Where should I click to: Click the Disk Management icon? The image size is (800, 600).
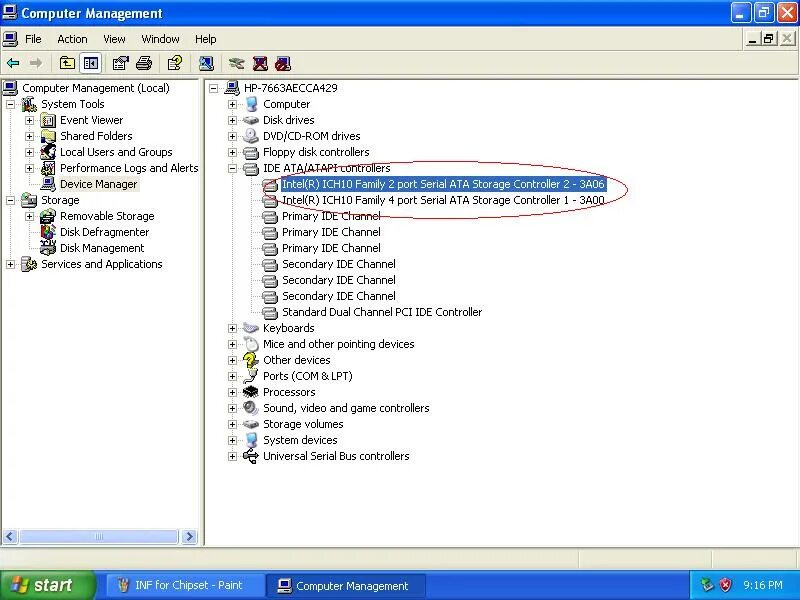point(48,248)
